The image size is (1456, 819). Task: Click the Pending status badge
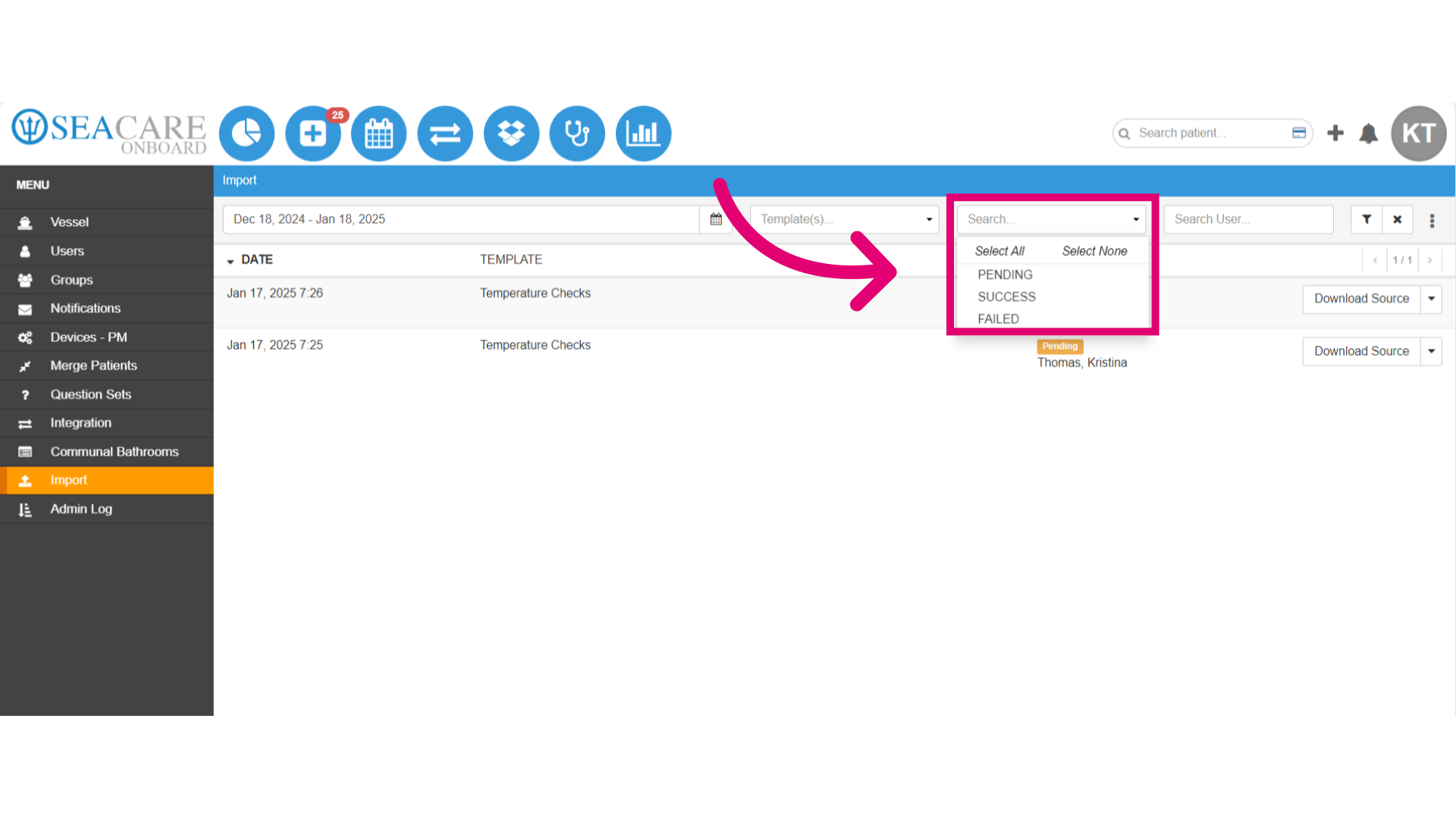point(1059,346)
